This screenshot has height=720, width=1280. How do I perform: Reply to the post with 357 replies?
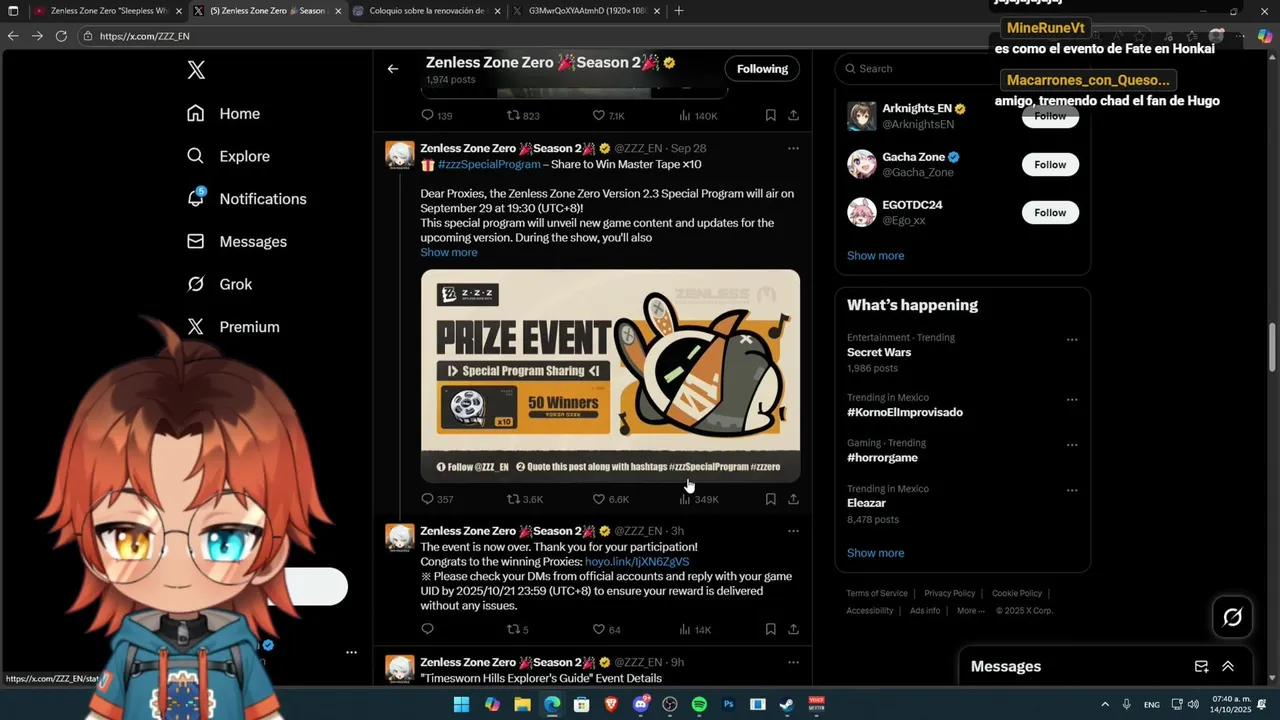(x=437, y=499)
